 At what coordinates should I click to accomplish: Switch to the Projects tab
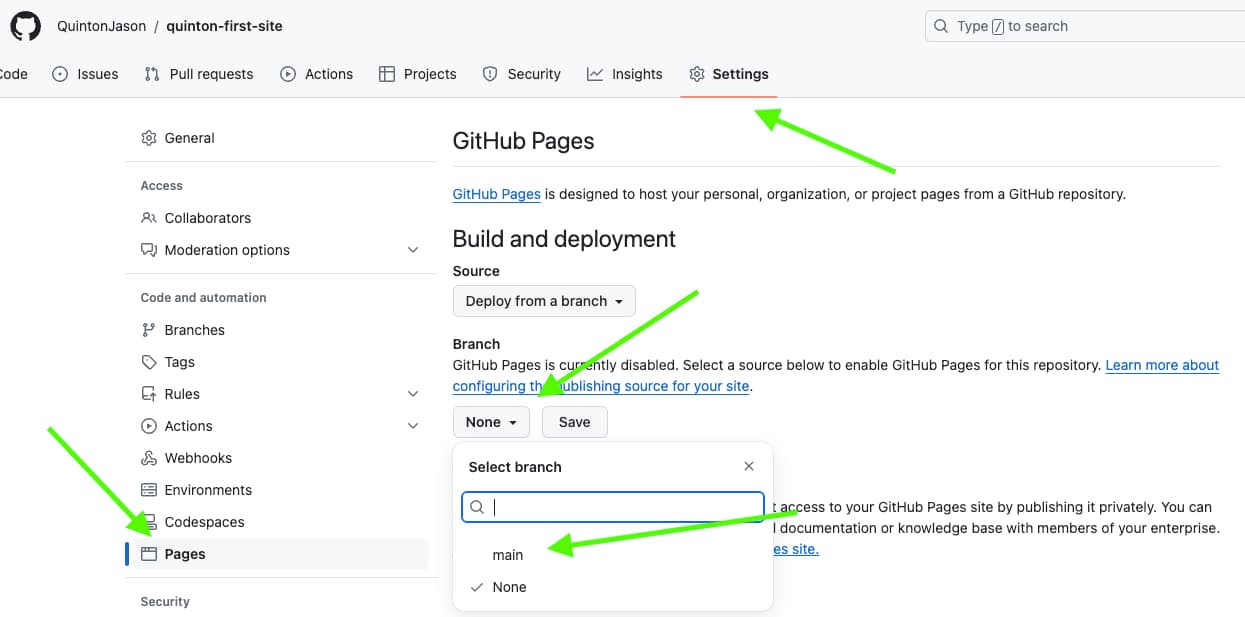[x=417, y=74]
